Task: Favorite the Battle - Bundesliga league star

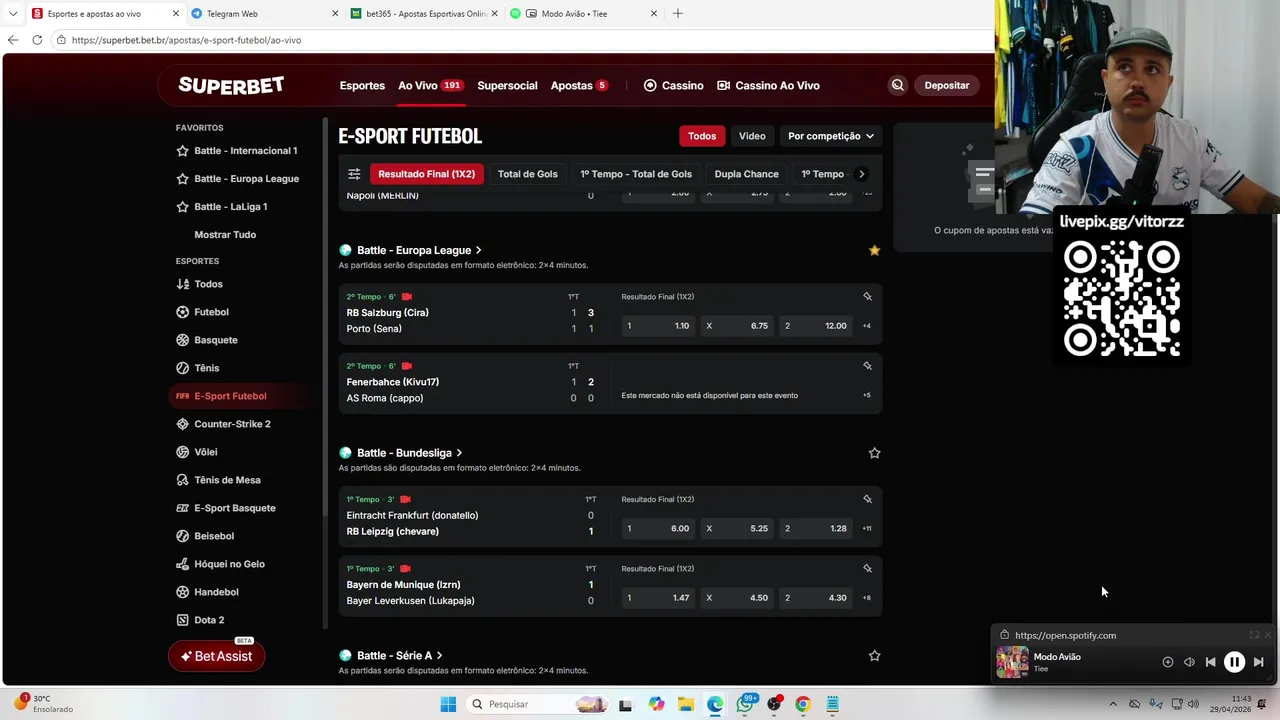Action: pyautogui.click(x=874, y=453)
